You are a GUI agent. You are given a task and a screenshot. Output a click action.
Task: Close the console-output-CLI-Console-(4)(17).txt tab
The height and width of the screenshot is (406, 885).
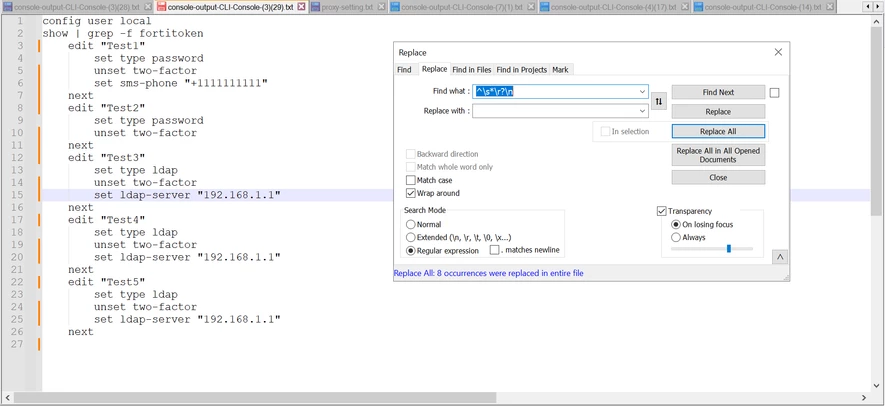(x=685, y=7)
